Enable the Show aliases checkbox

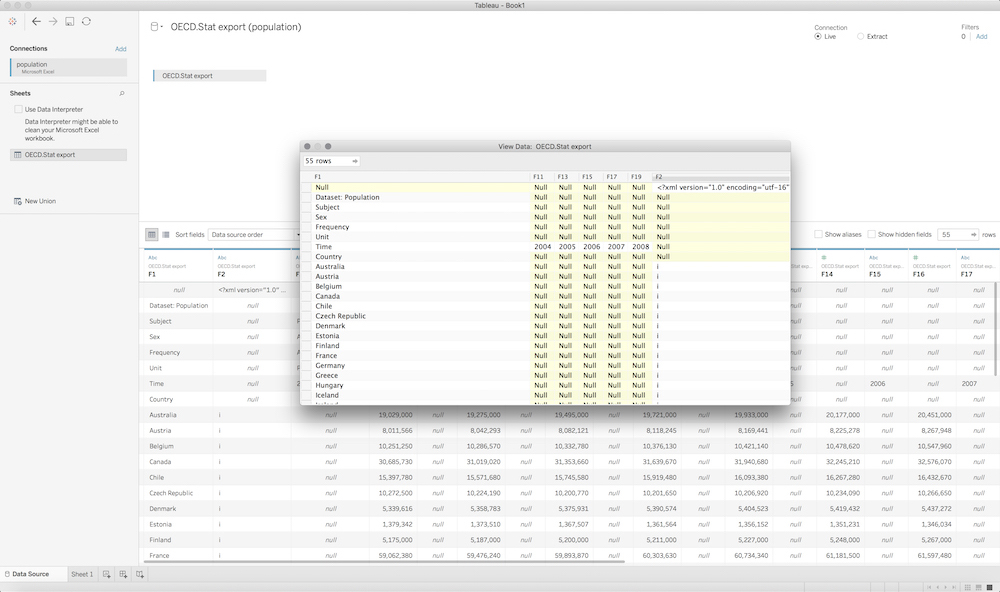coord(818,234)
